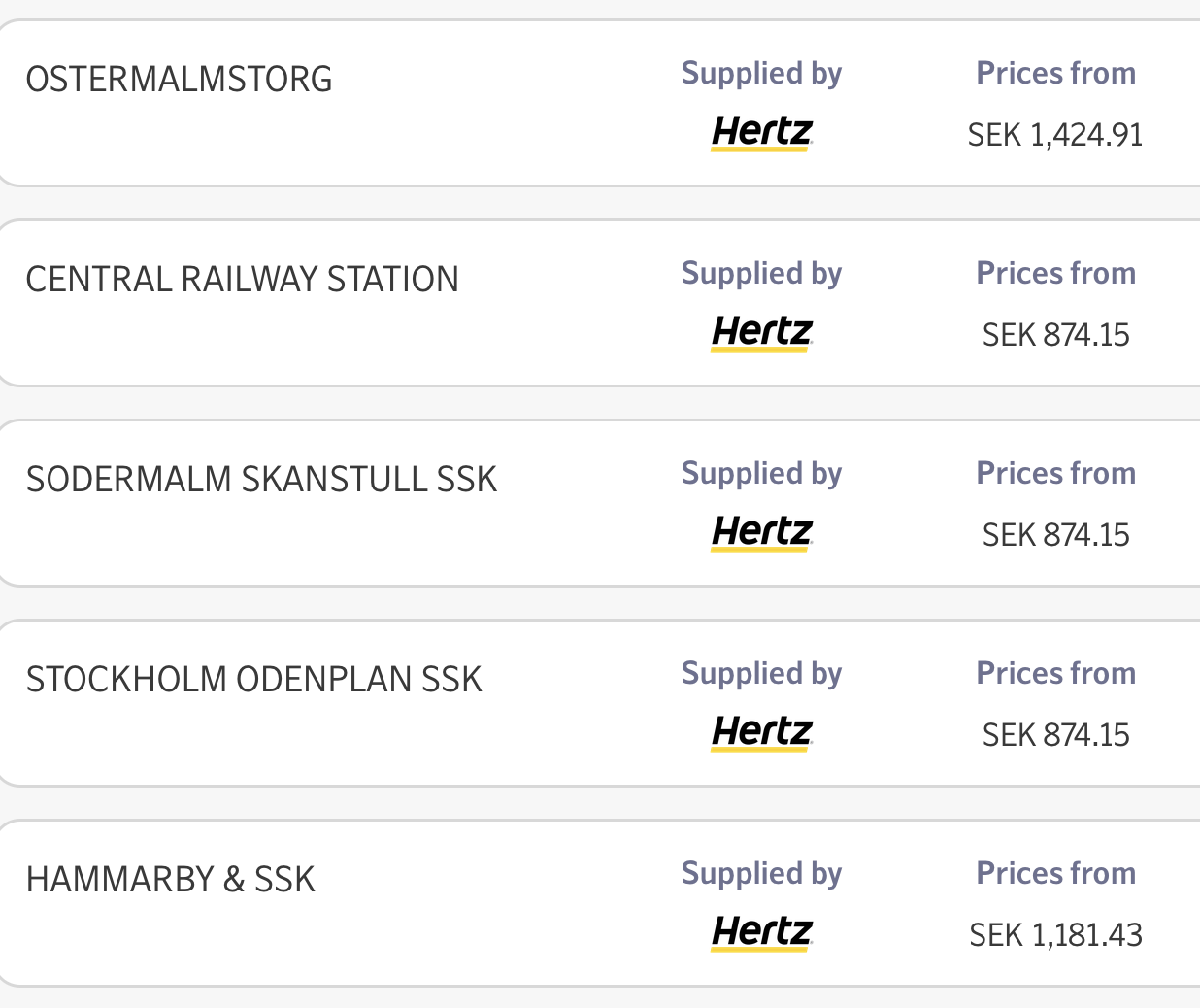Click 'Prices from' label in Central Railway Station card
Viewport: 1200px width, 1008px height.
[x=1055, y=273]
